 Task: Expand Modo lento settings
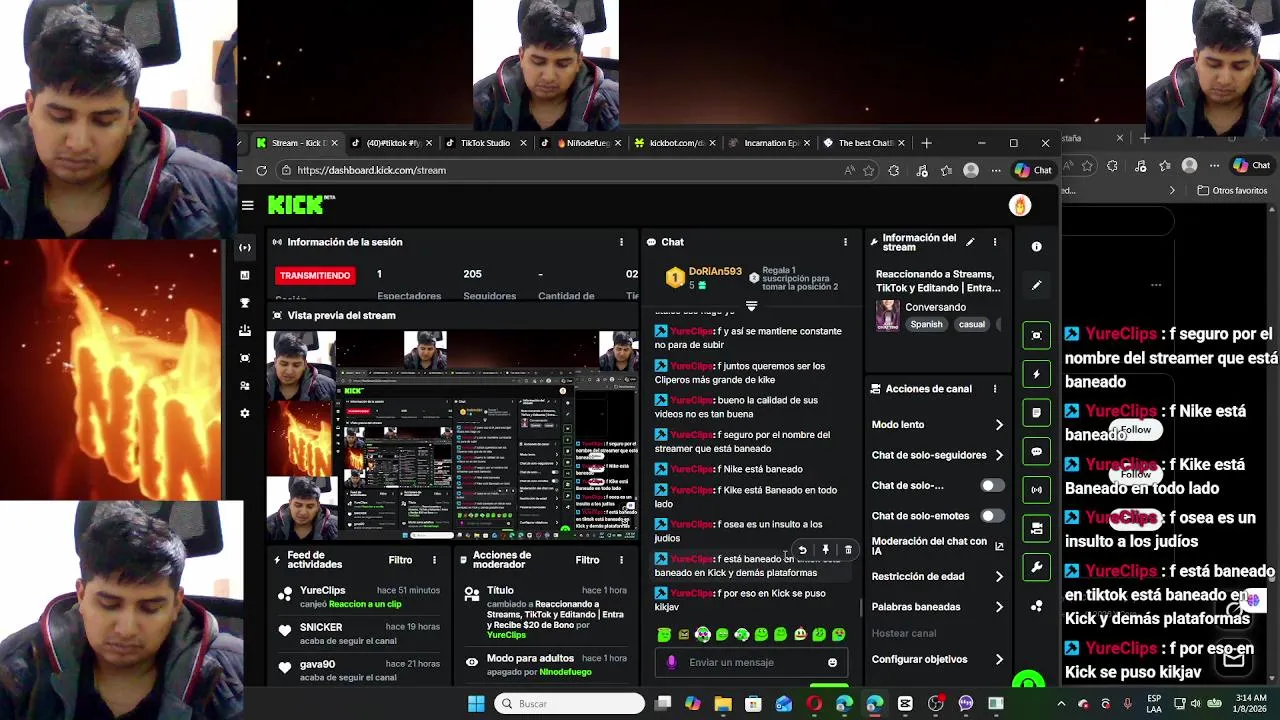937,425
